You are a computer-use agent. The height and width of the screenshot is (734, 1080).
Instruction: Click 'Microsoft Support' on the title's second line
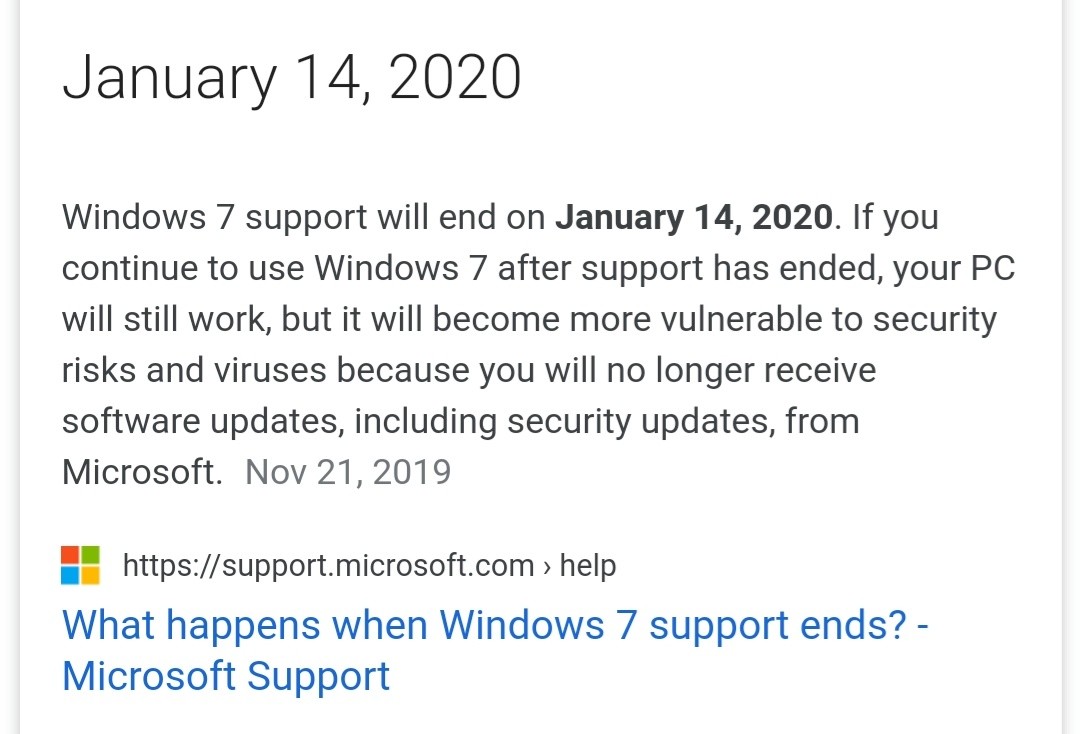226,677
